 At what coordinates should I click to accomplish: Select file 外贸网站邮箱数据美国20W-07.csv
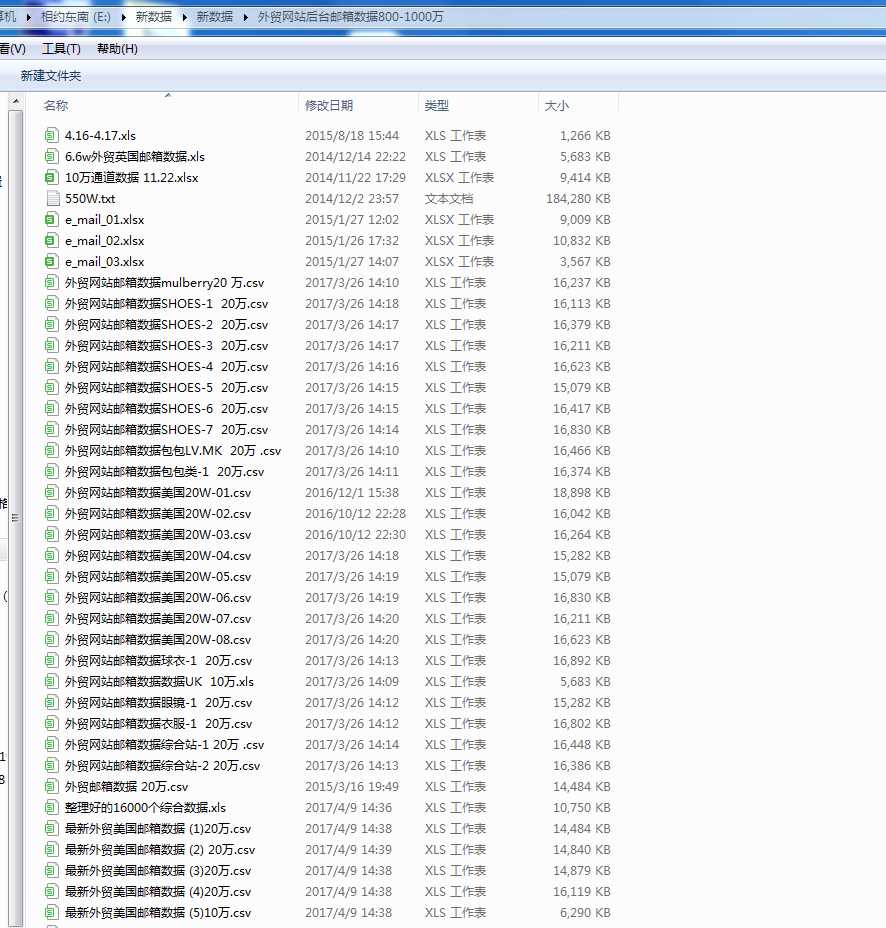click(x=158, y=618)
